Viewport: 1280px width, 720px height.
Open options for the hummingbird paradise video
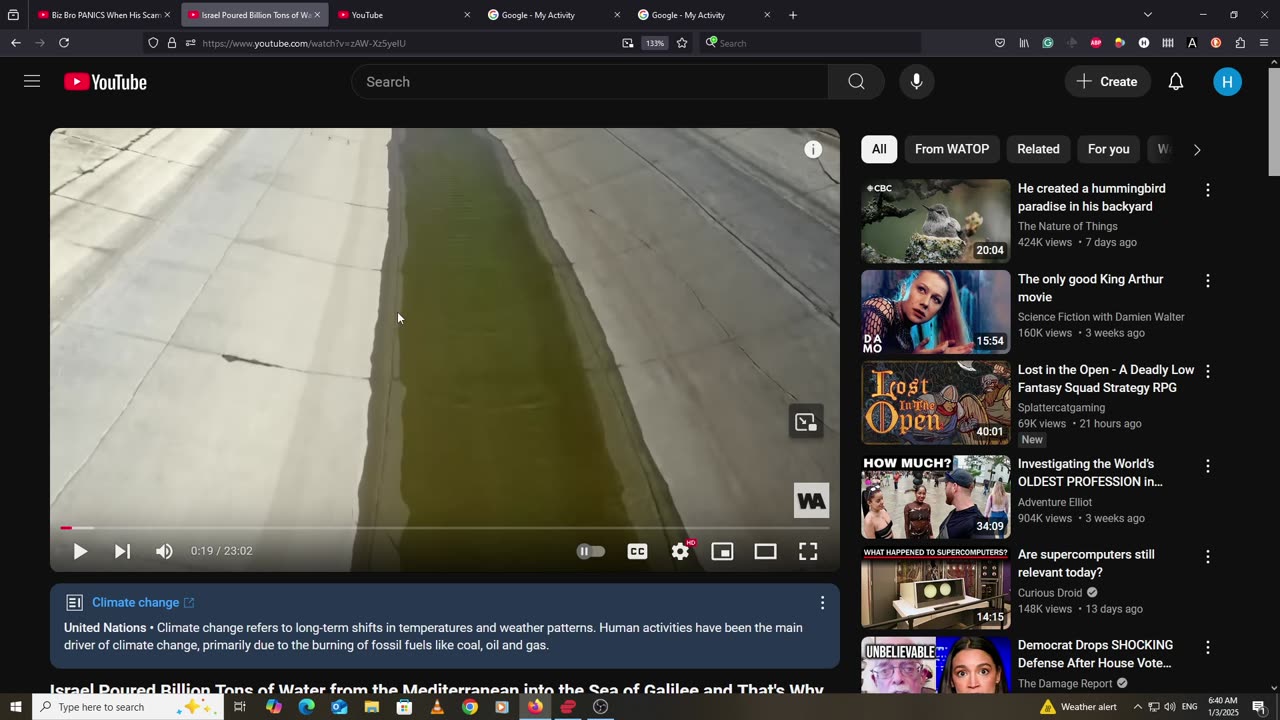click(x=1207, y=190)
